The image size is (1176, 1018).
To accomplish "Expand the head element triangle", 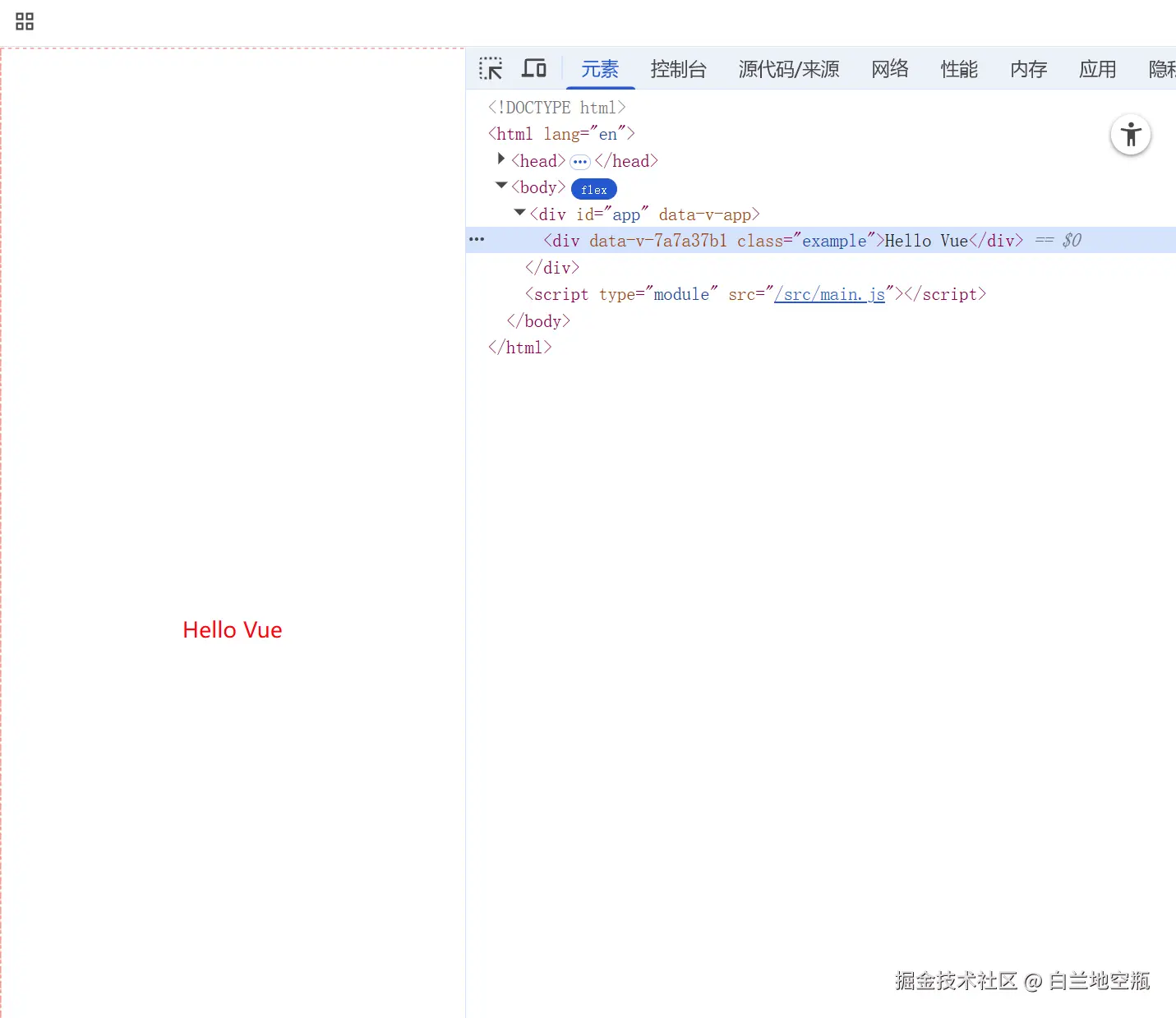I will 501,159.
